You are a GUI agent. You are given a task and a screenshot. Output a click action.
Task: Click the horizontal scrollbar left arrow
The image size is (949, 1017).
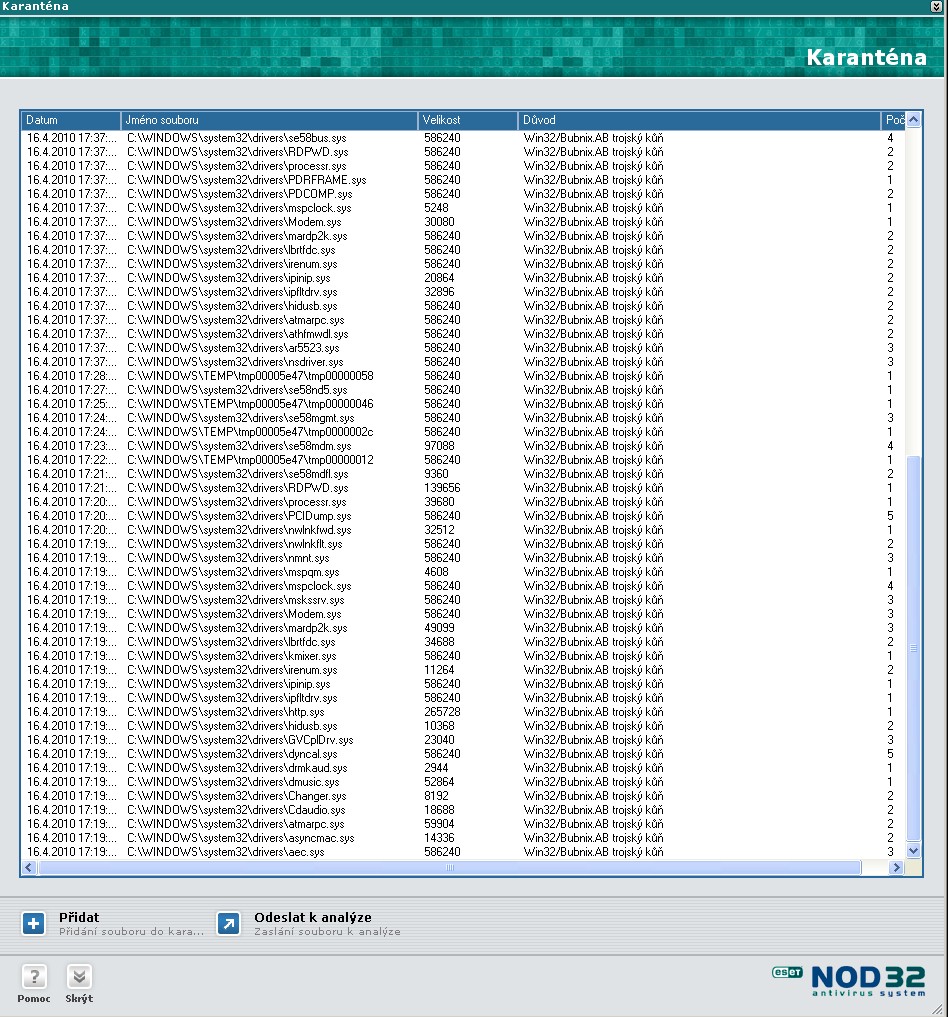point(30,868)
